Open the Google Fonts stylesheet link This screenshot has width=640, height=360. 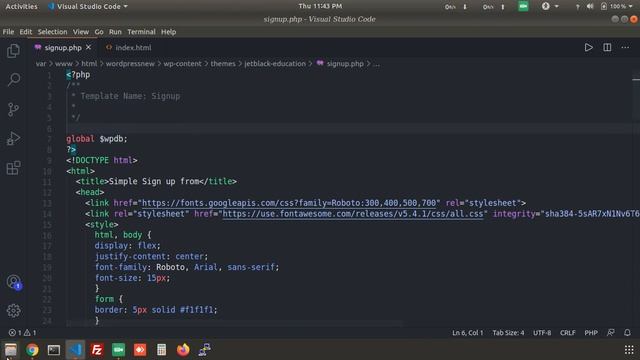pos(289,203)
